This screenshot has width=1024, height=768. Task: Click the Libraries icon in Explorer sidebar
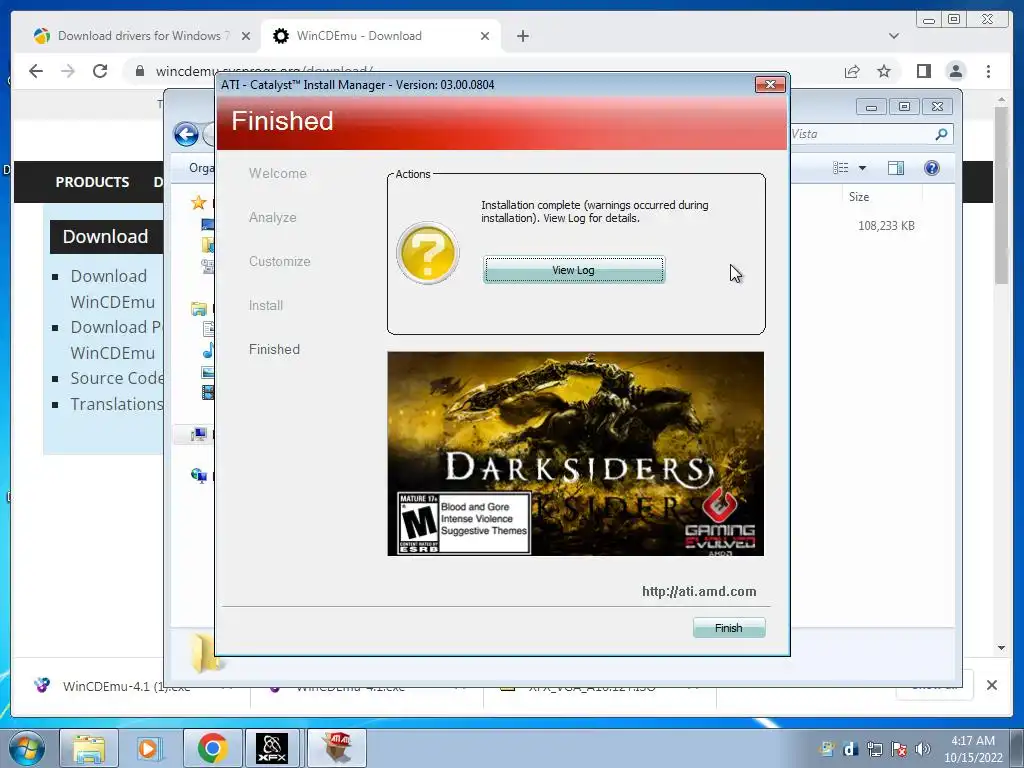coord(199,308)
